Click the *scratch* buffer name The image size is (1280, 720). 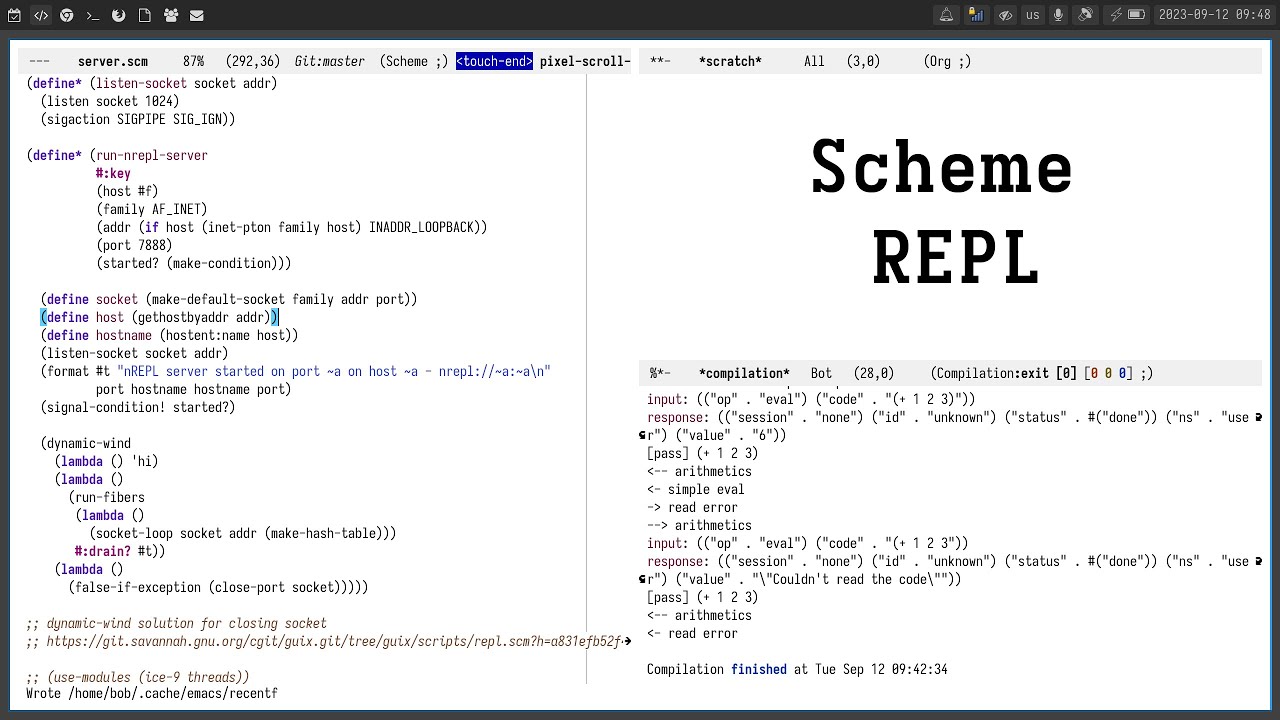tap(730, 62)
